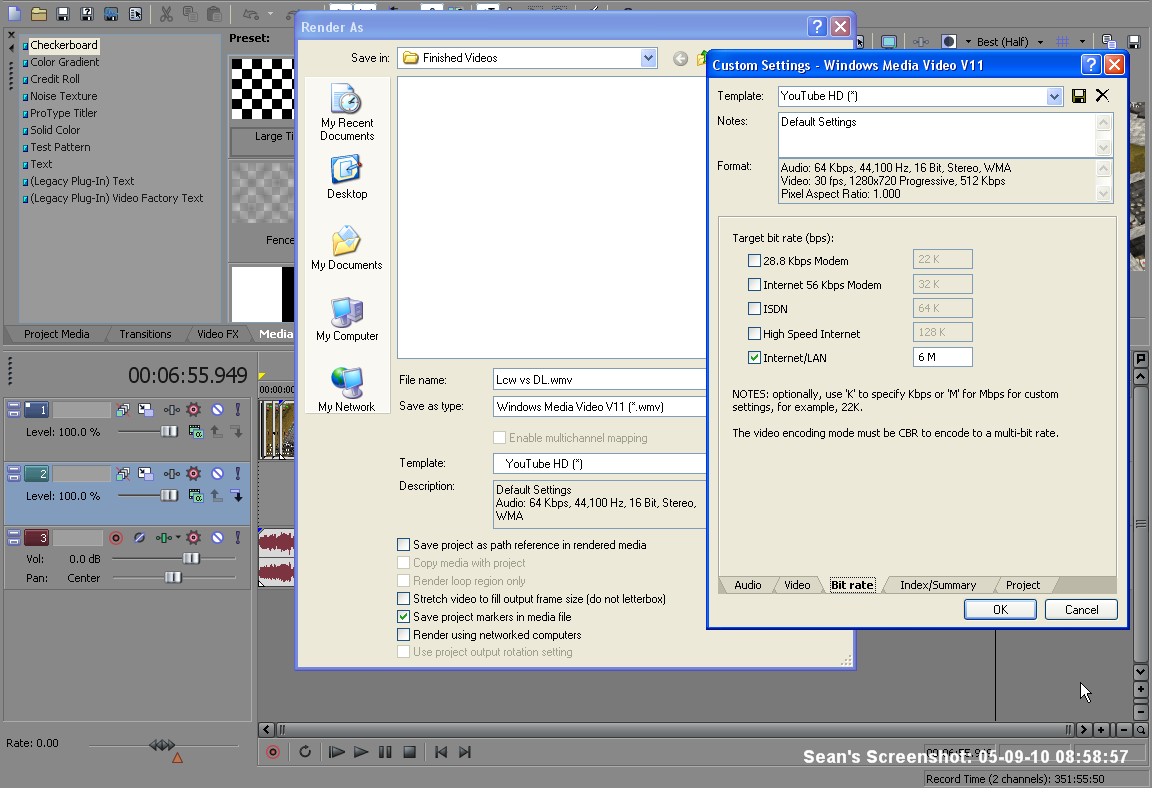Check Render using networked computers
Screen dimensions: 1152x788
click(x=404, y=635)
